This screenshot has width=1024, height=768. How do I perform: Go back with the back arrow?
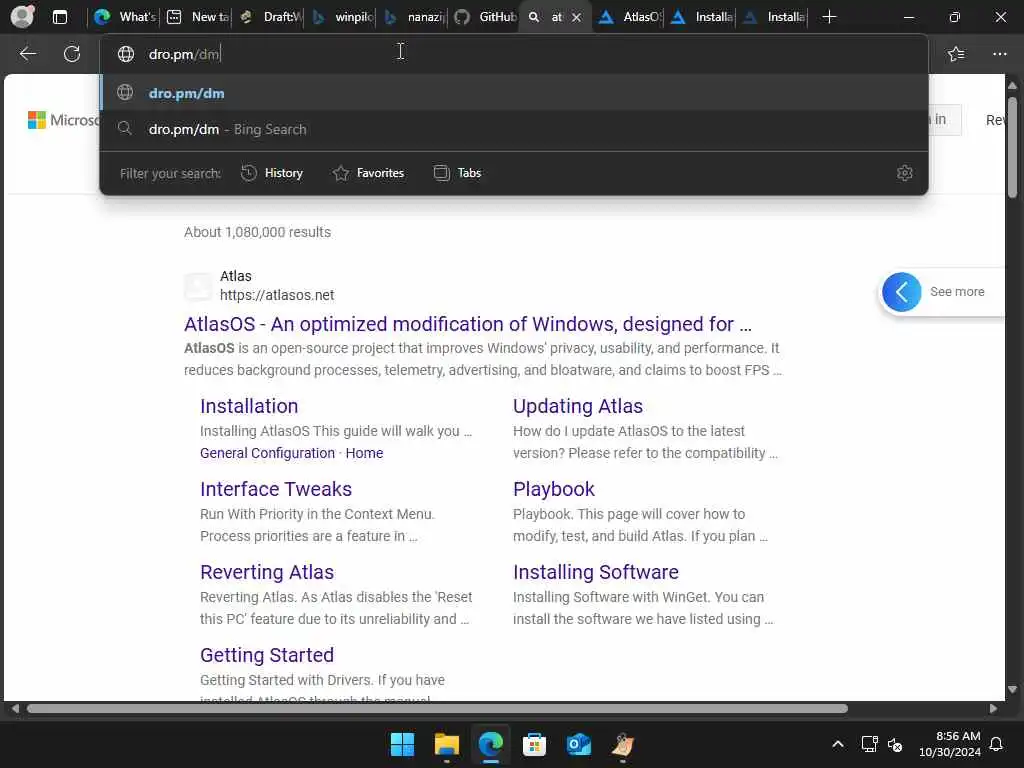click(27, 54)
